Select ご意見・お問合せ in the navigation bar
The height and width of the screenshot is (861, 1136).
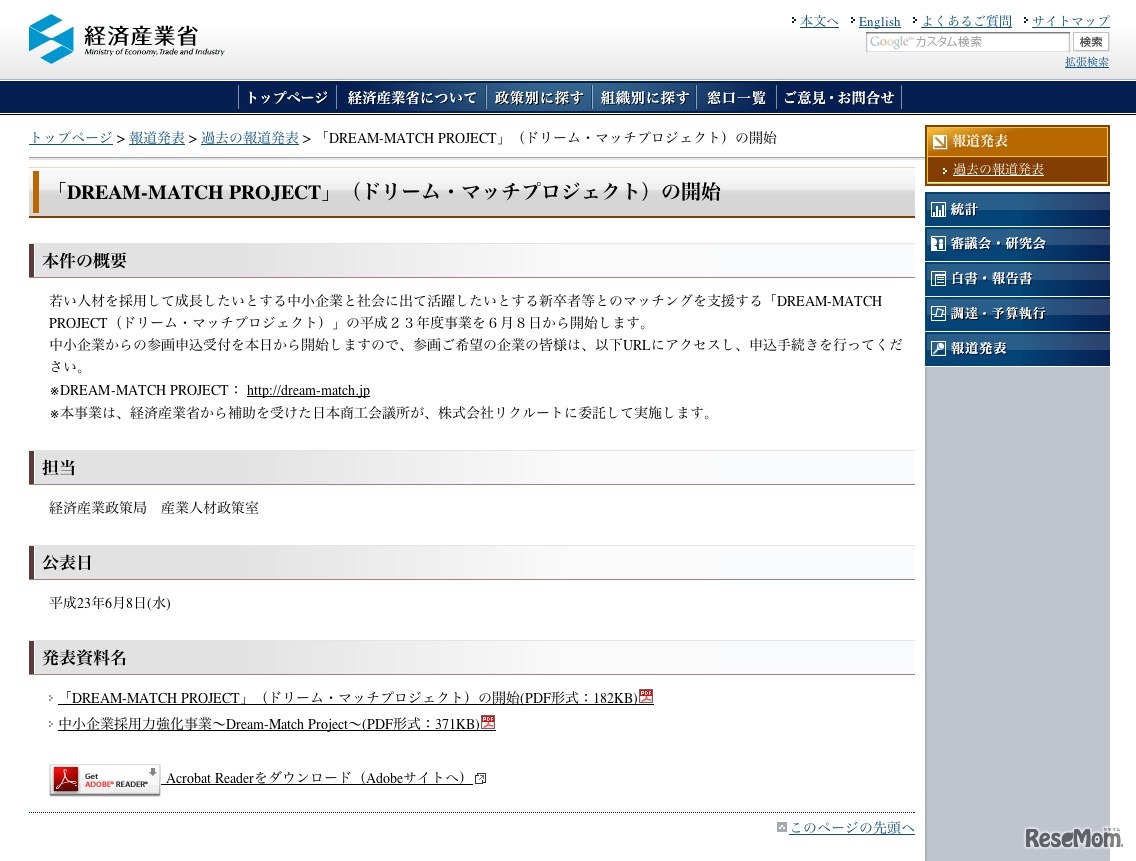838,97
